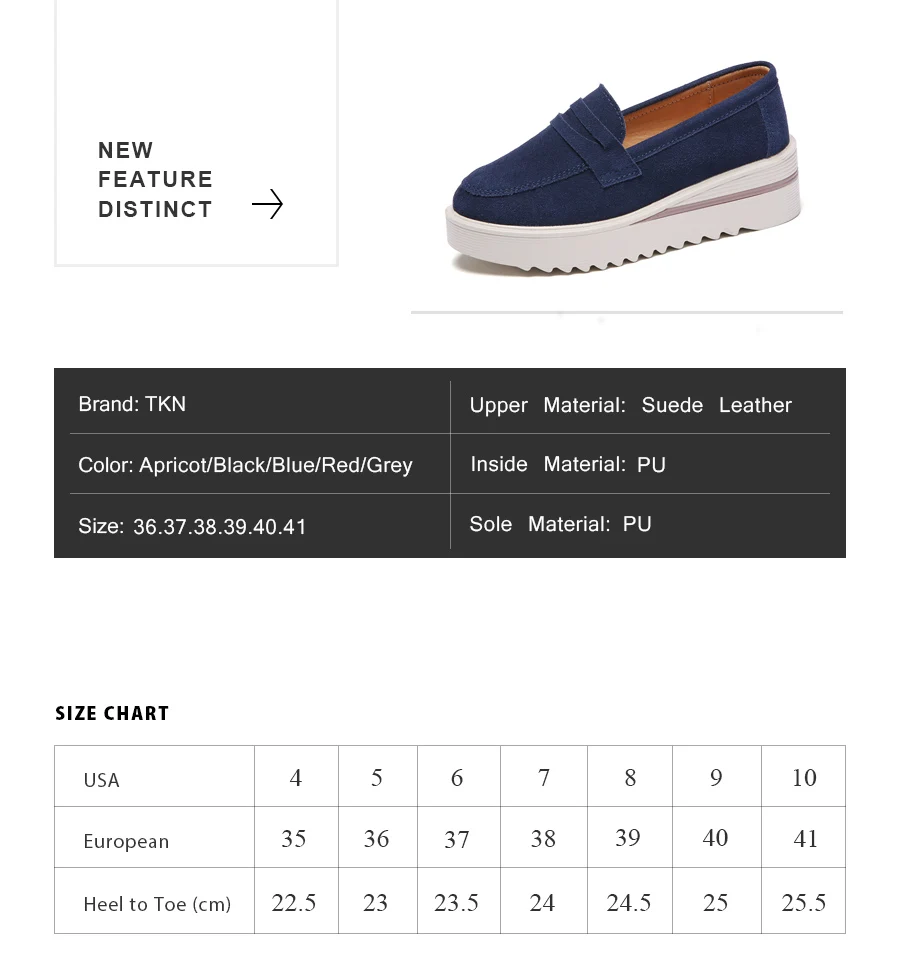This screenshot has width=900, height=980.
Task: Click the 22.5 heel to toe cell
Action: pyautogui.click(x=296, y=901)
